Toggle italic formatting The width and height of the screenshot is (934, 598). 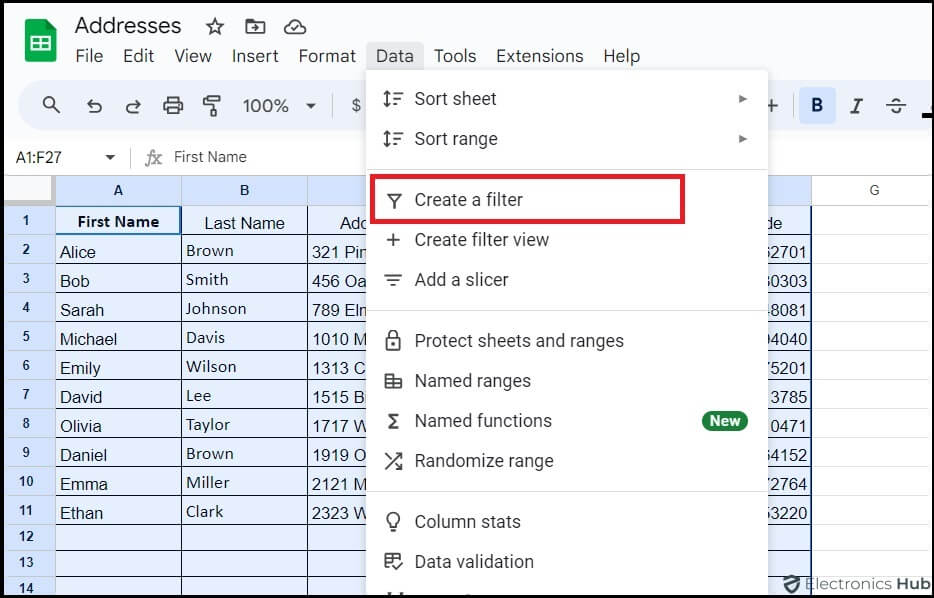tap(857, 104)
